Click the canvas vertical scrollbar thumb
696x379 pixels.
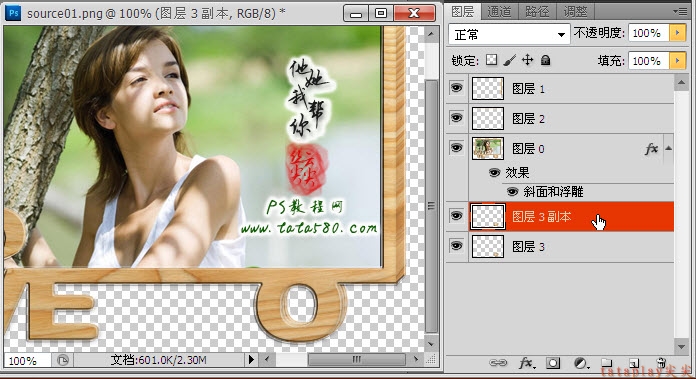click(x=431, y=206)
